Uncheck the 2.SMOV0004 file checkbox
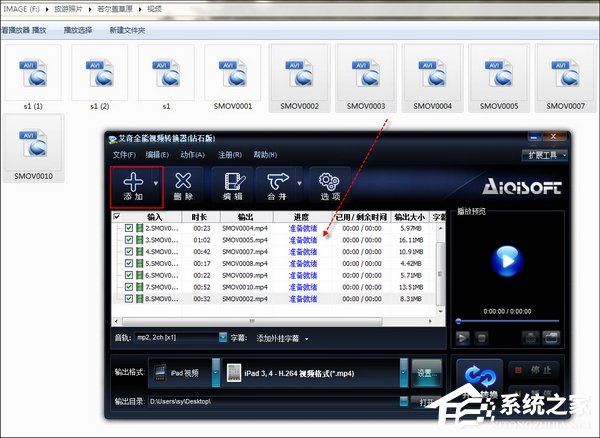Screen dimensions: 600x438 [x=128, y=228]
